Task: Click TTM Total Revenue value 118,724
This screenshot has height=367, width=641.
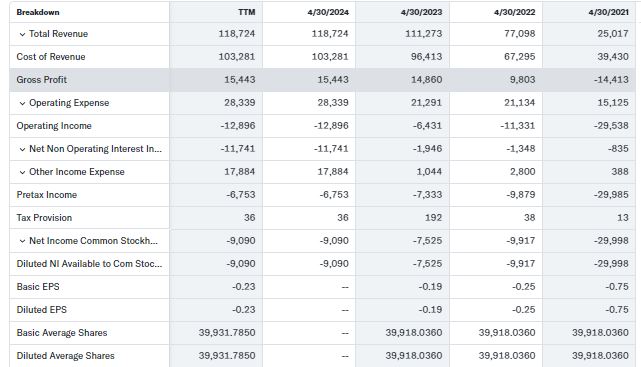Action: click(237, 34)
